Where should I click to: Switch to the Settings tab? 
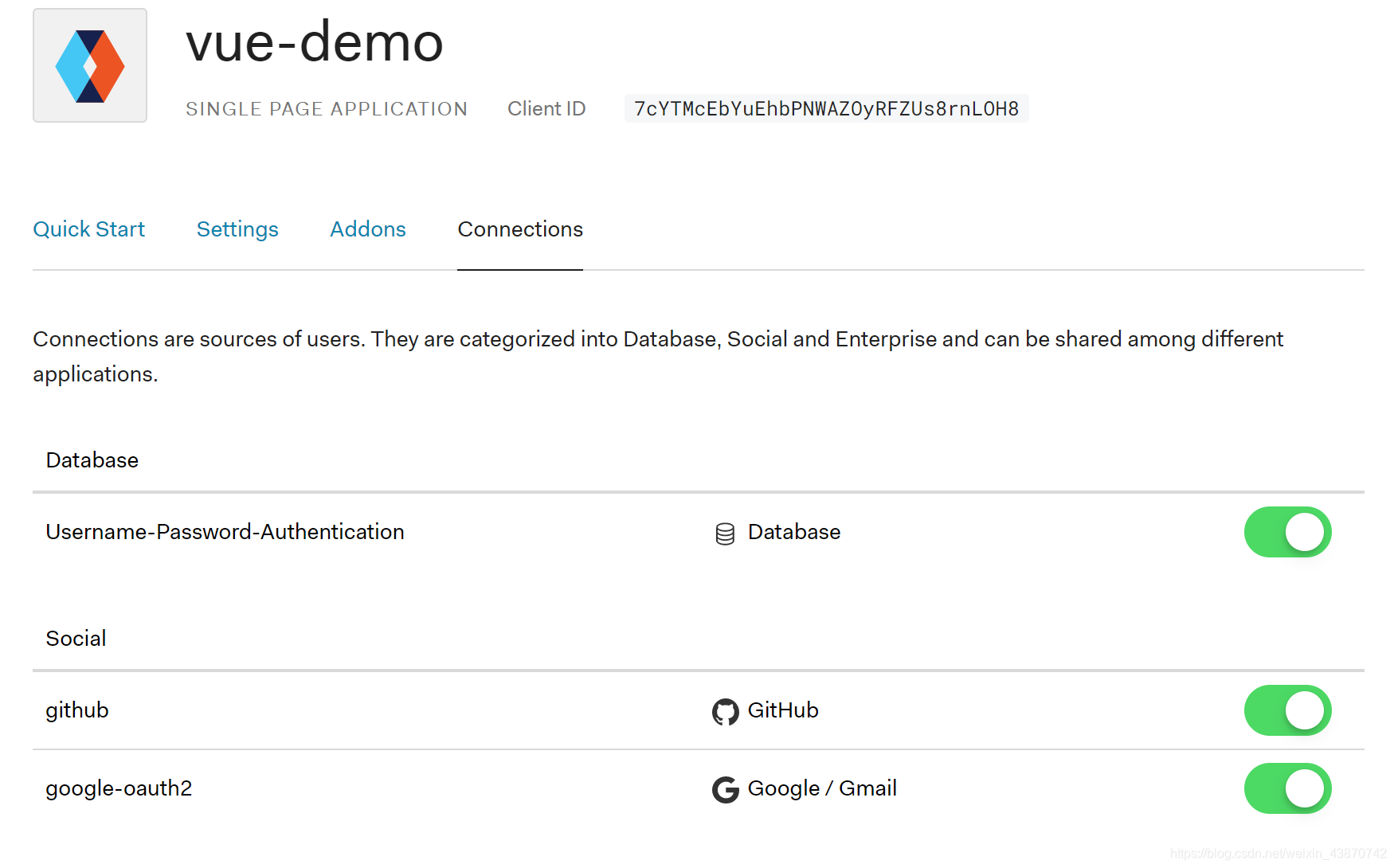pyautogui.click(x=237, y=229)
